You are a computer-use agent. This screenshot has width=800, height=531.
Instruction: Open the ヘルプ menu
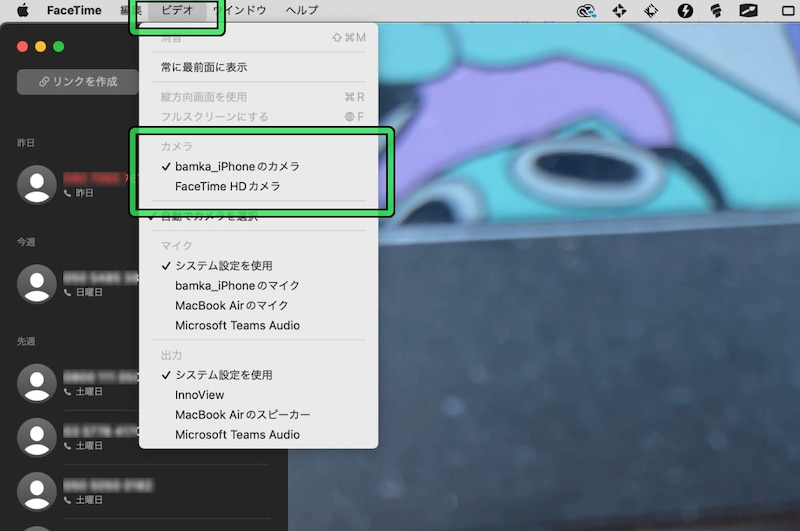click(302, 10)
